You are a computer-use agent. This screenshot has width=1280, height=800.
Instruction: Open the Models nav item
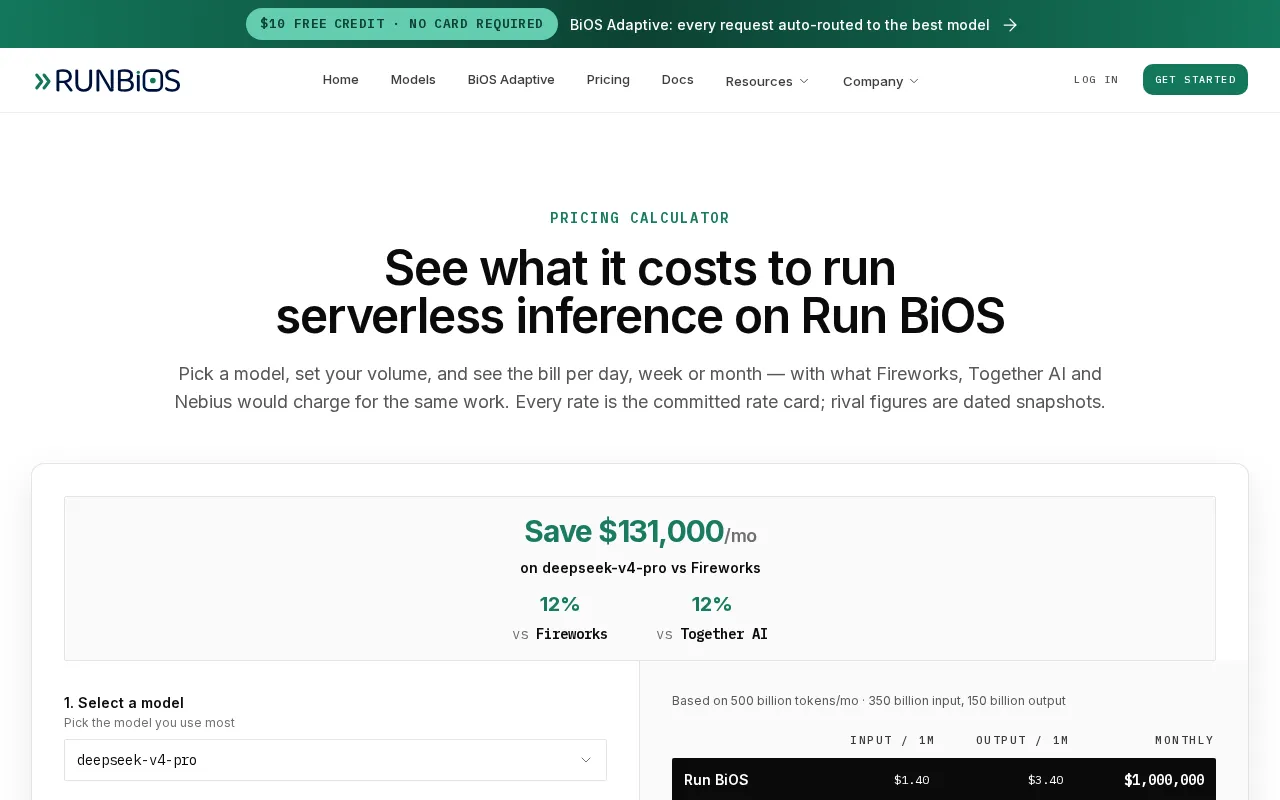(x=413, y=79)
